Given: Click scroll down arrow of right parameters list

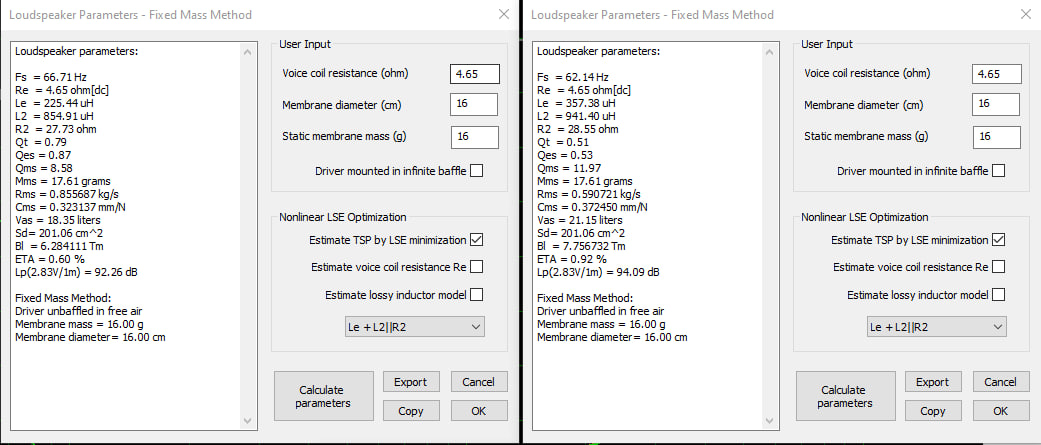Looking at the screenshot, I should pyautogui.click(x=769, y=421).
